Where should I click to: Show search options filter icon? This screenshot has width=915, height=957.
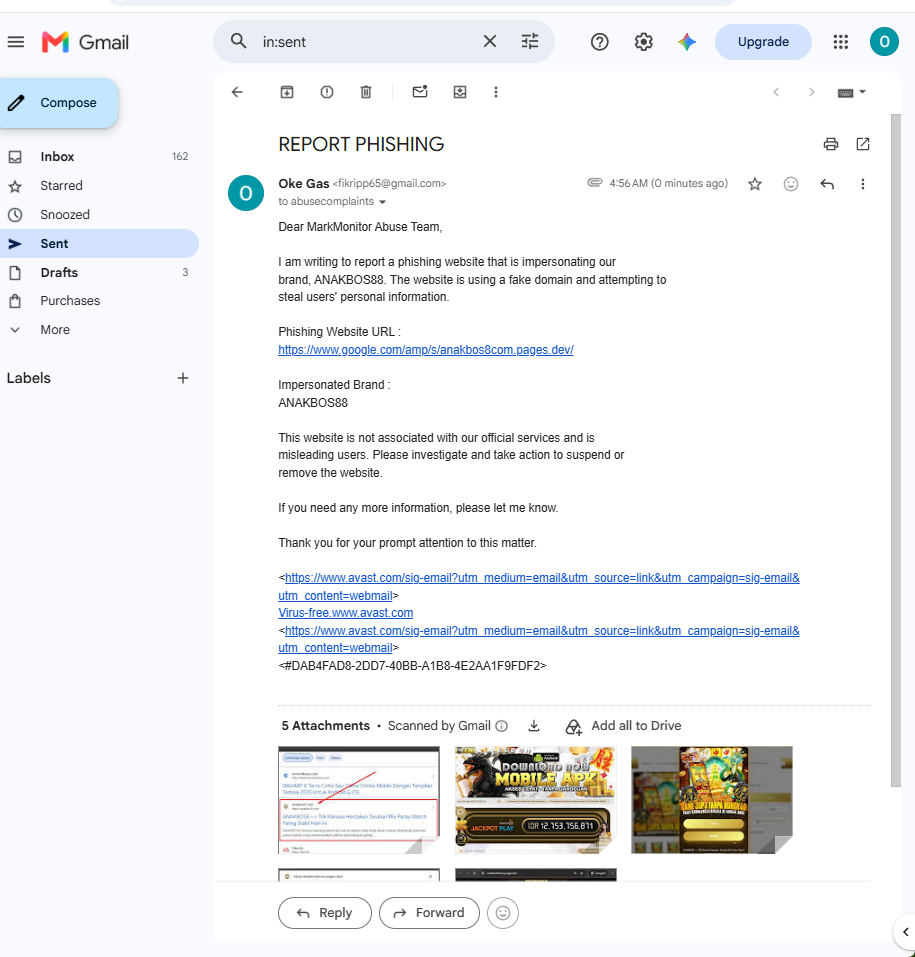click(x=530, y=42)
